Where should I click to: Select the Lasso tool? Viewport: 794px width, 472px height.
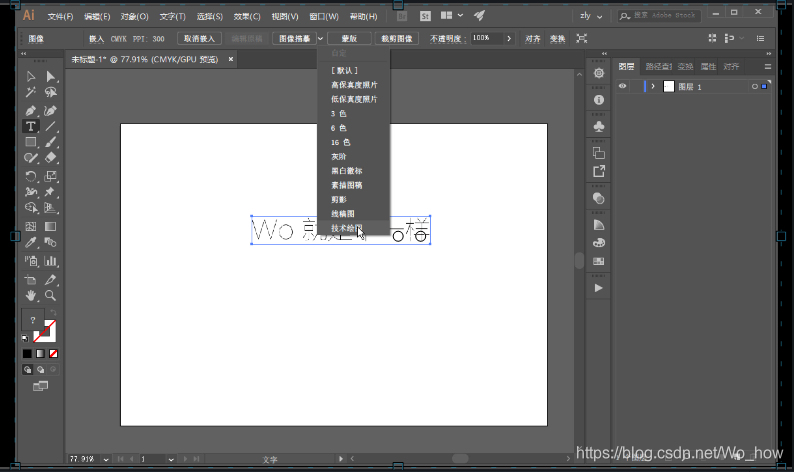51,92
